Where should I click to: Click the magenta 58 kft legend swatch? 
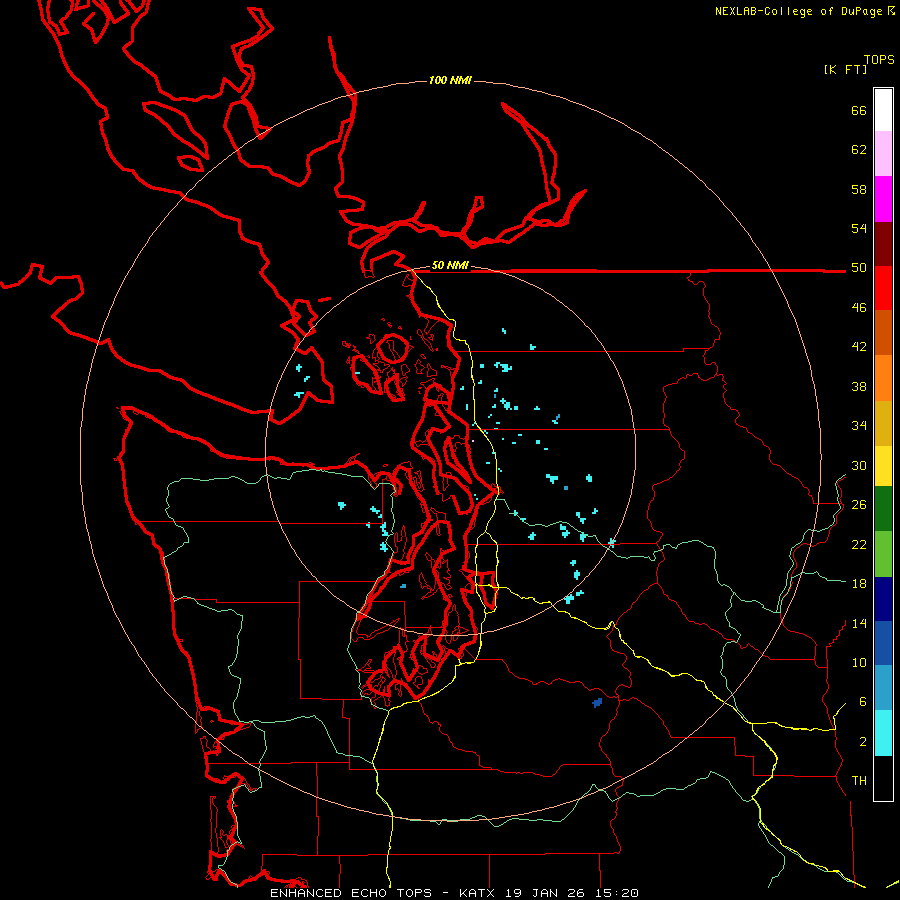[883, 199]
